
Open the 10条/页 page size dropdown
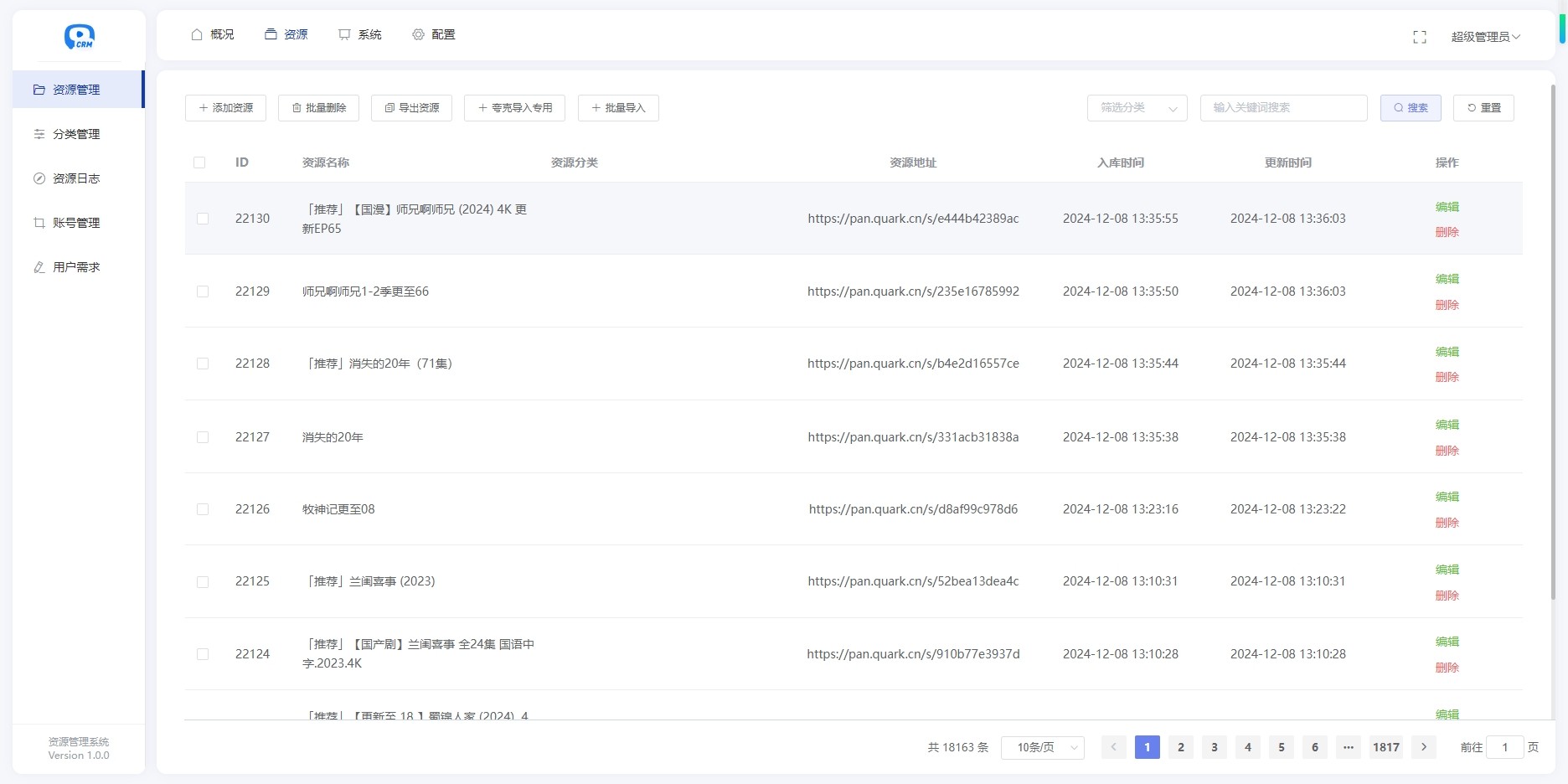[1042, 747]
